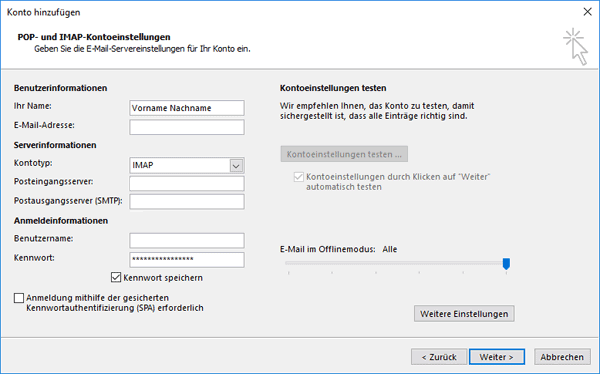This screenshot has height=374, width=600.
Task: Select the Postausgangsserver (SMTP) field
Action: click(x=187, y=202)
